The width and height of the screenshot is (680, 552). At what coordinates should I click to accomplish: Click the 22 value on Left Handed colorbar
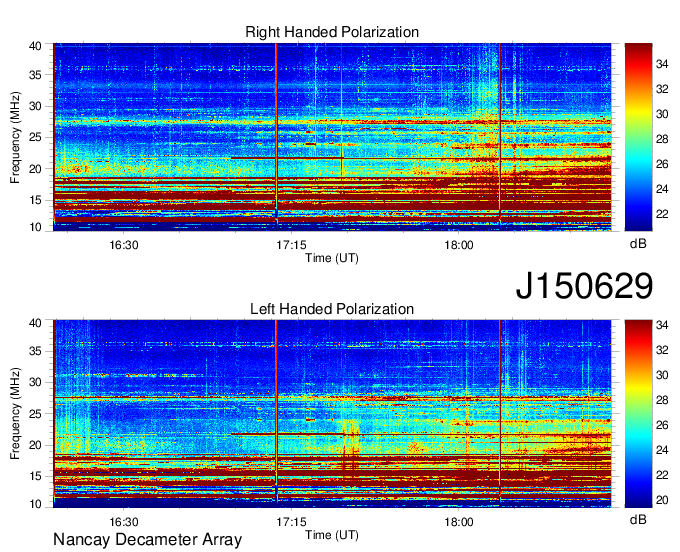tap(662, 475)
